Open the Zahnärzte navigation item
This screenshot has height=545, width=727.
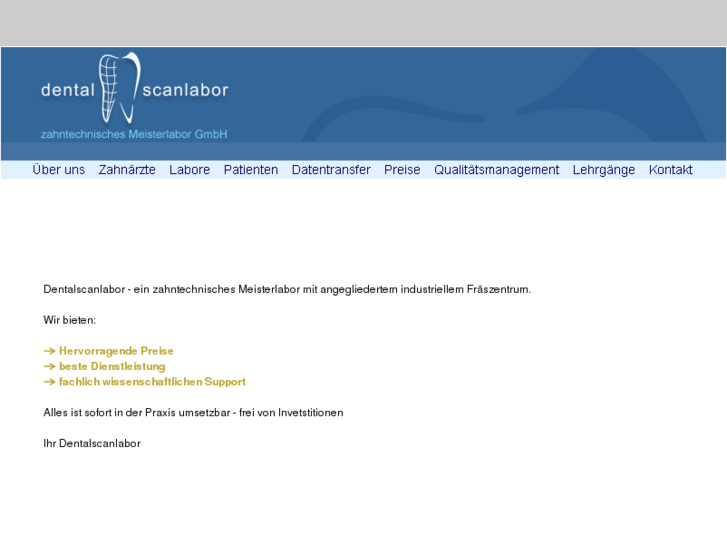pyautogui.click(x=127, y=170)
